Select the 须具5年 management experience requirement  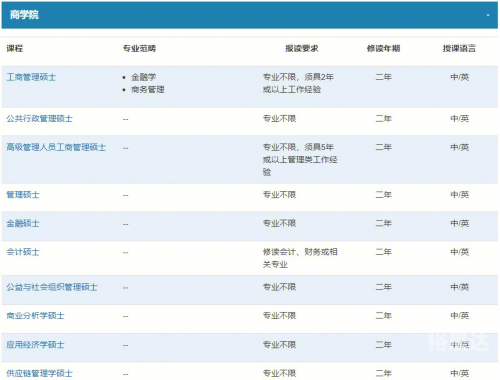click(300, 160)
